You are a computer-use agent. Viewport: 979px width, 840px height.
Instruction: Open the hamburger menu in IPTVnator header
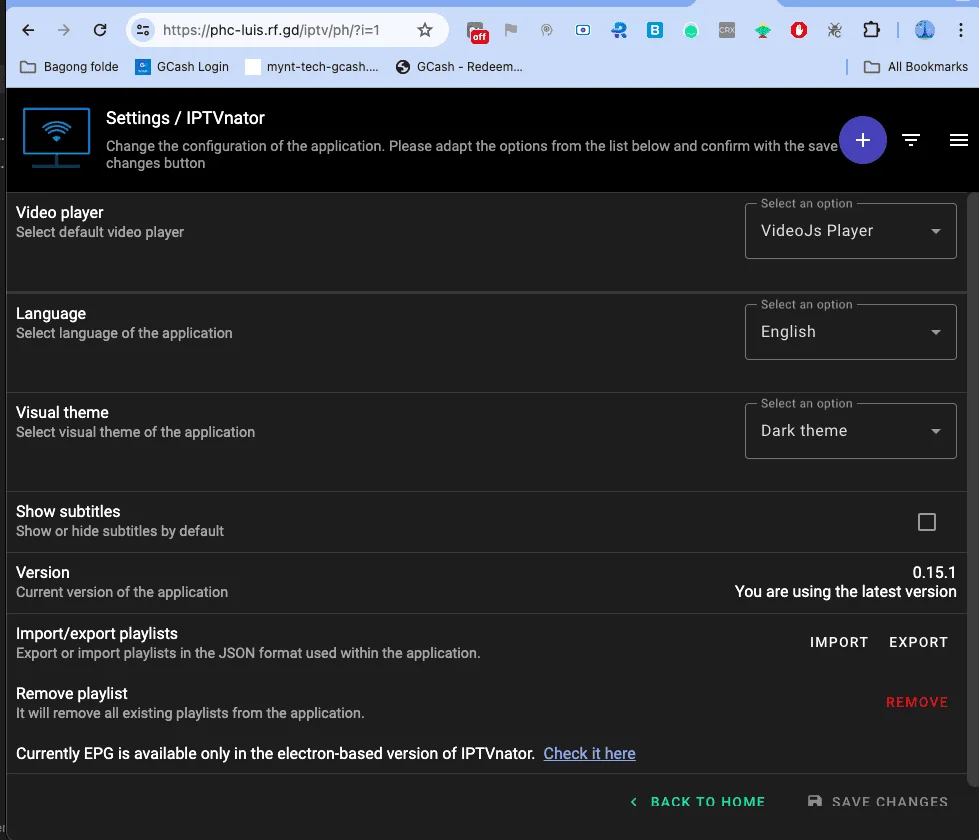958,140
